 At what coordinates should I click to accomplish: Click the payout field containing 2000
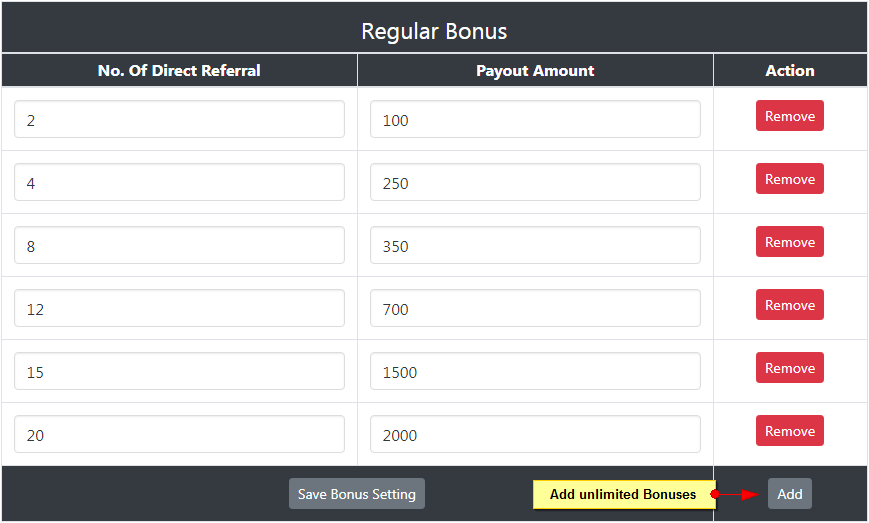coord(535,435)
